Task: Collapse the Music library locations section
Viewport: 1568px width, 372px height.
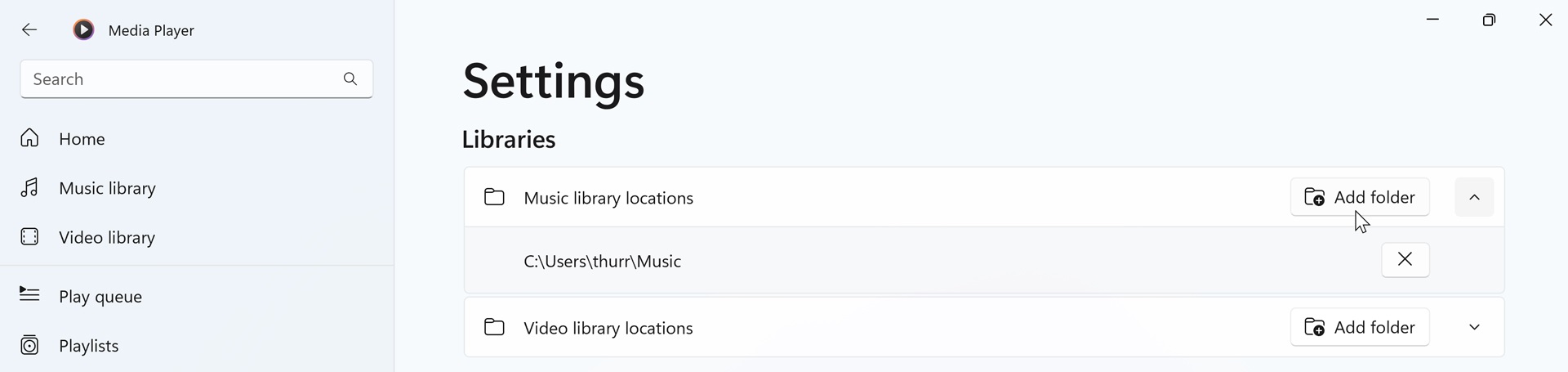Action: point(1474,197)
